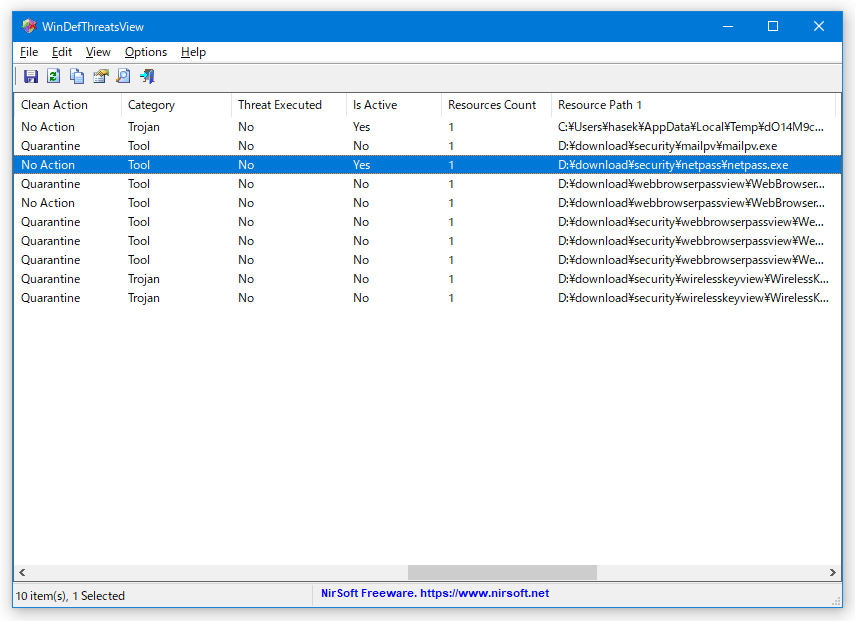Select the netpass.exe threat row

click(x=427, y=165)
